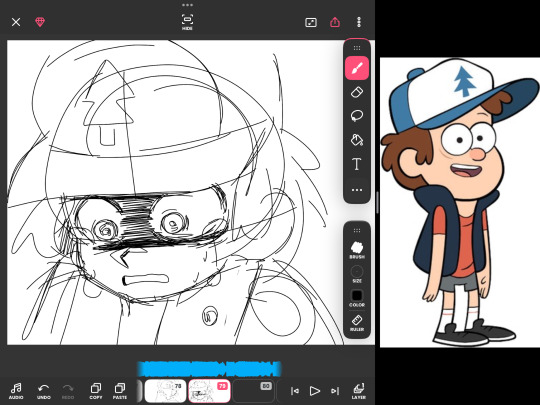Expand more tools with three dots
This screenshot has height=405, width=540.
pos(357,190)
